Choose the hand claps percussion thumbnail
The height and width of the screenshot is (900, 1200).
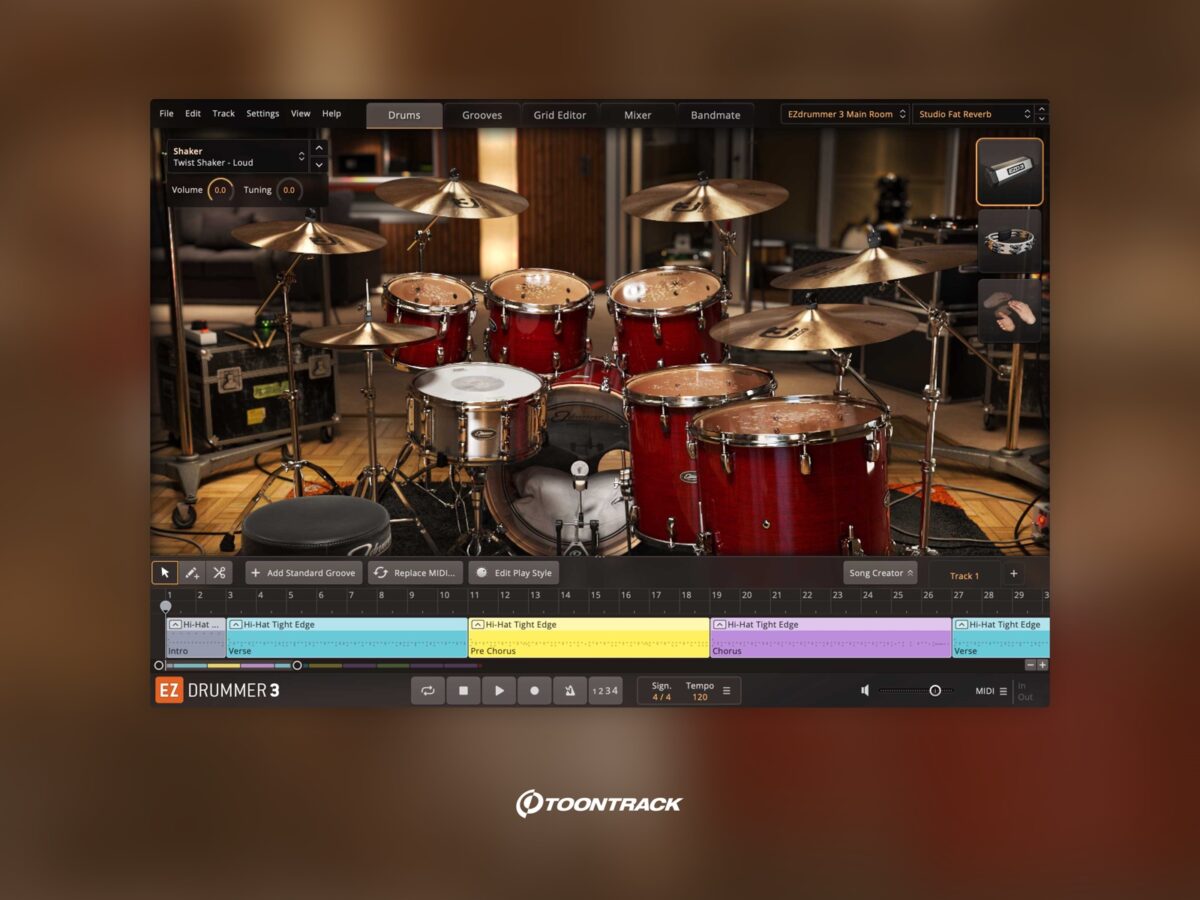(1009, 310)
